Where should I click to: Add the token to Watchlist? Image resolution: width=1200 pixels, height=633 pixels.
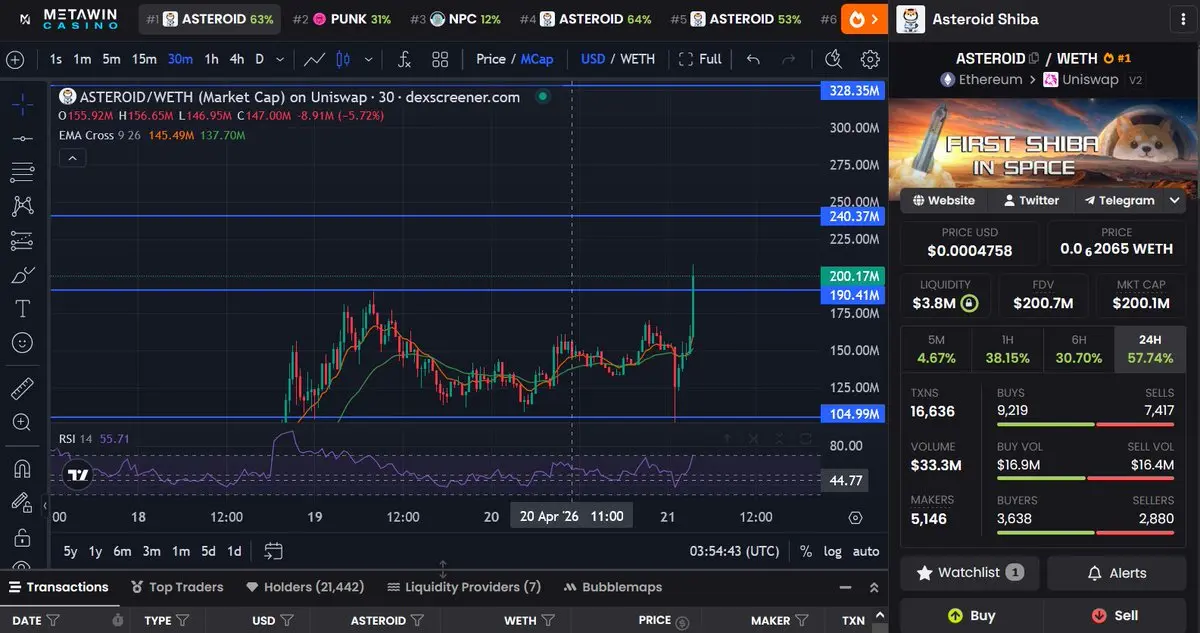pos(971,573)
